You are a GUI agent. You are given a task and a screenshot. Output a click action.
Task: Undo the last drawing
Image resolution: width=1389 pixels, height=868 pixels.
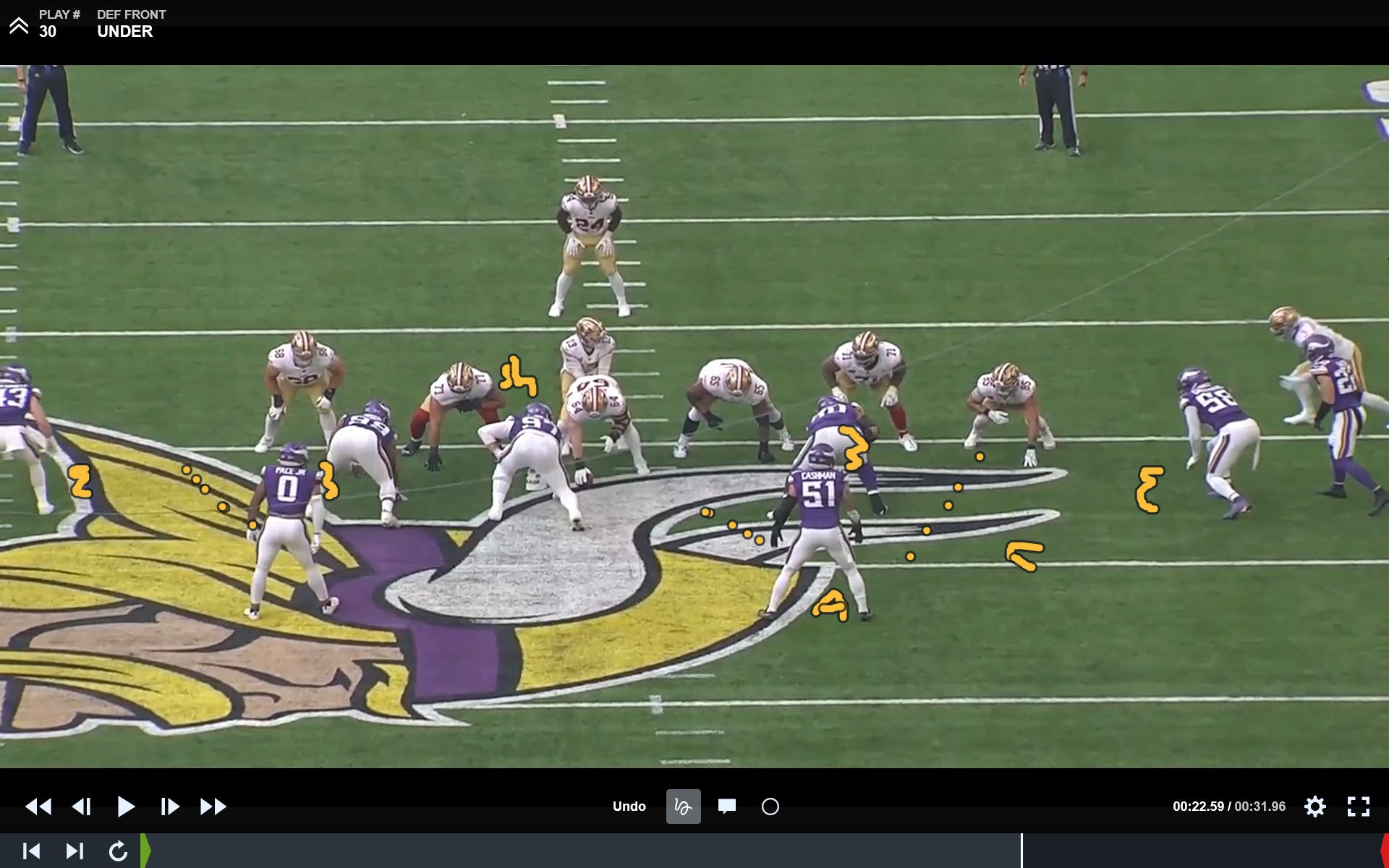(x=629, y=807)
